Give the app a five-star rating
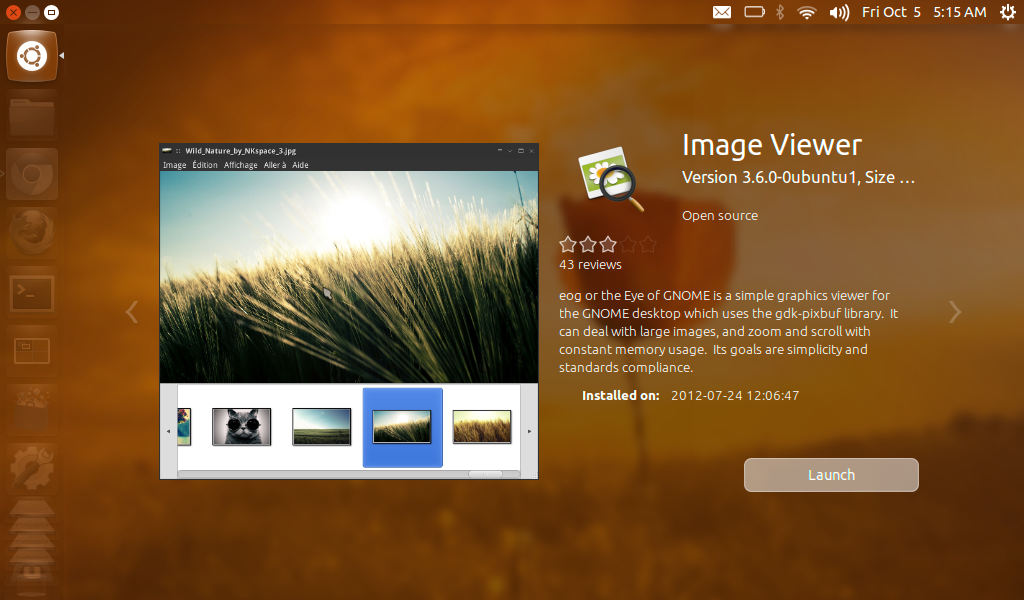The width and height of the screenshot is (1024, 600). (647, 243)
